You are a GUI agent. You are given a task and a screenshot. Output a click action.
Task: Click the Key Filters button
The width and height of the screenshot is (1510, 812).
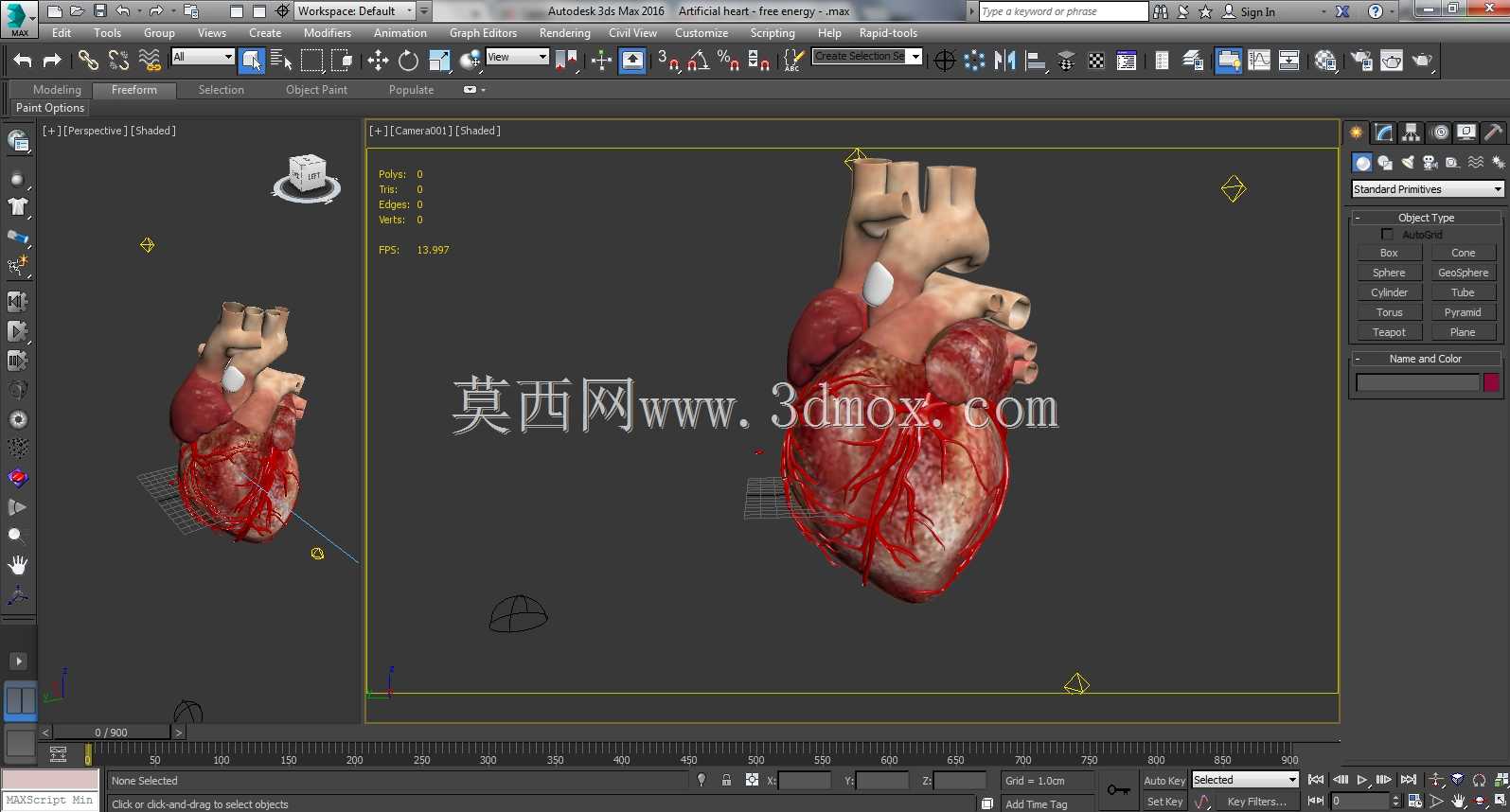[x=1256, y=802]
